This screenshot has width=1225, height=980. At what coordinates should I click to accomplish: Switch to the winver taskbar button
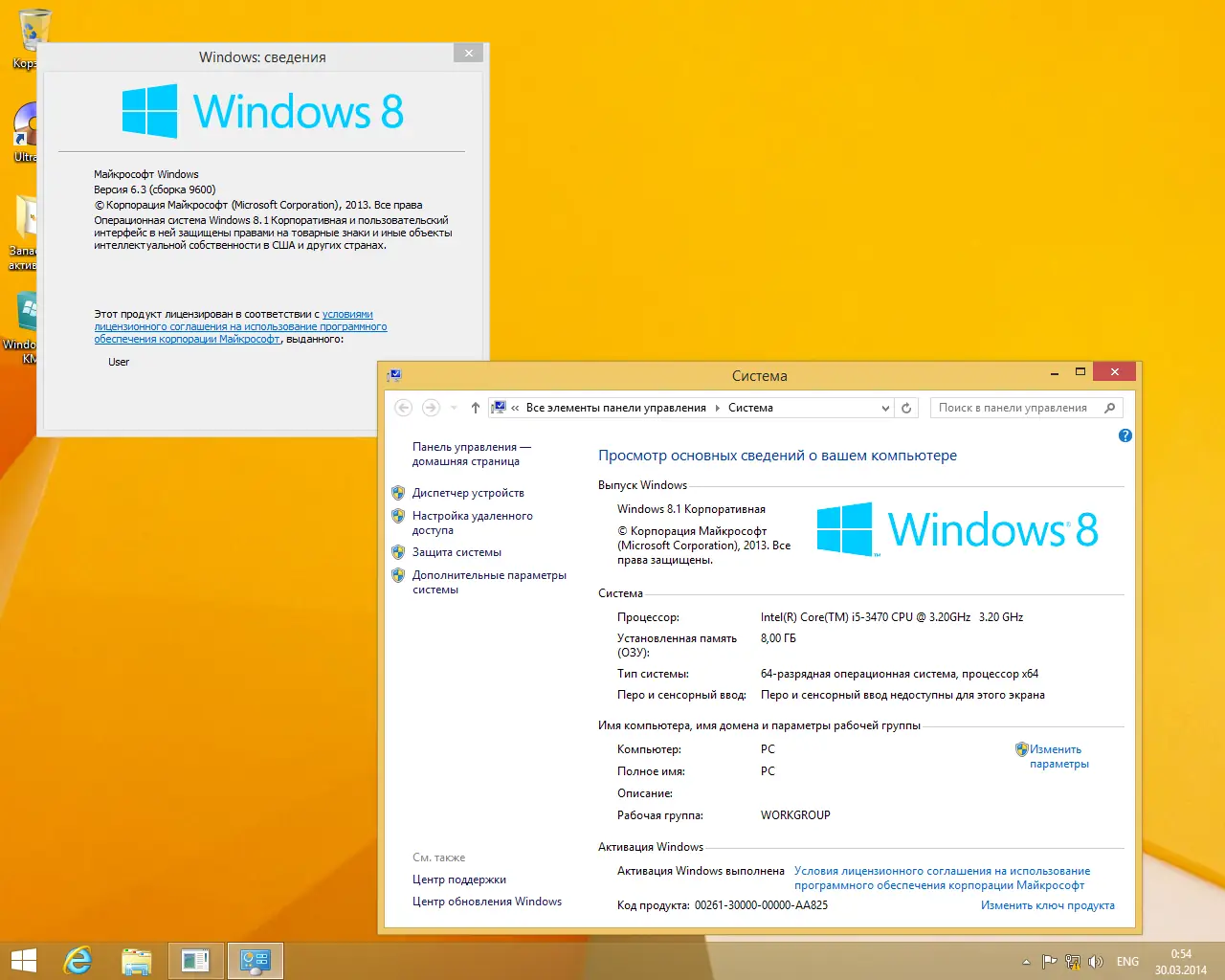coord(196,961)
